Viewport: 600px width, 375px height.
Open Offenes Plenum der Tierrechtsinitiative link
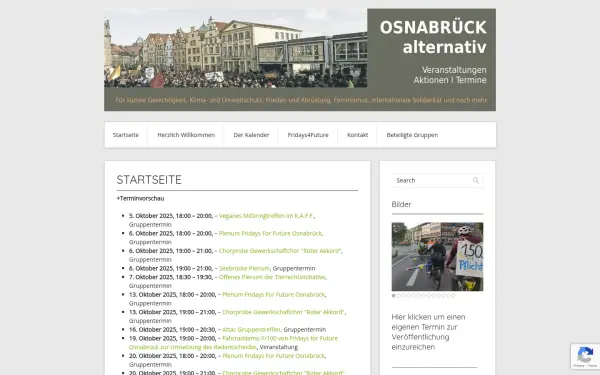pos(272,277)
